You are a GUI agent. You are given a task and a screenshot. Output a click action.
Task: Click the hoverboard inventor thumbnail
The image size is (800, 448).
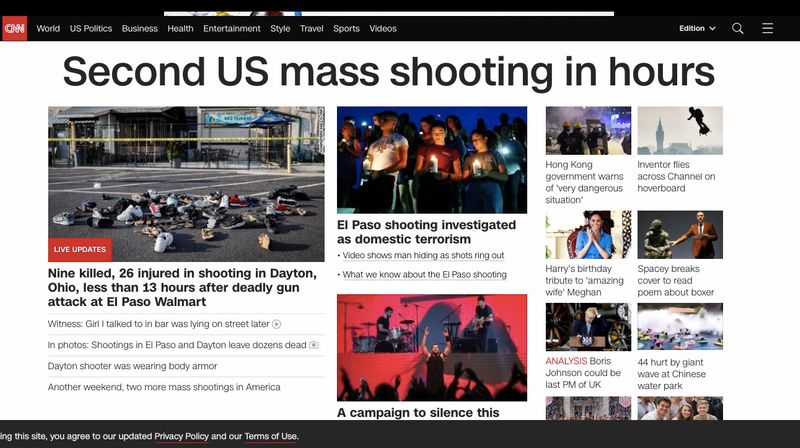[x=679, y=131]
